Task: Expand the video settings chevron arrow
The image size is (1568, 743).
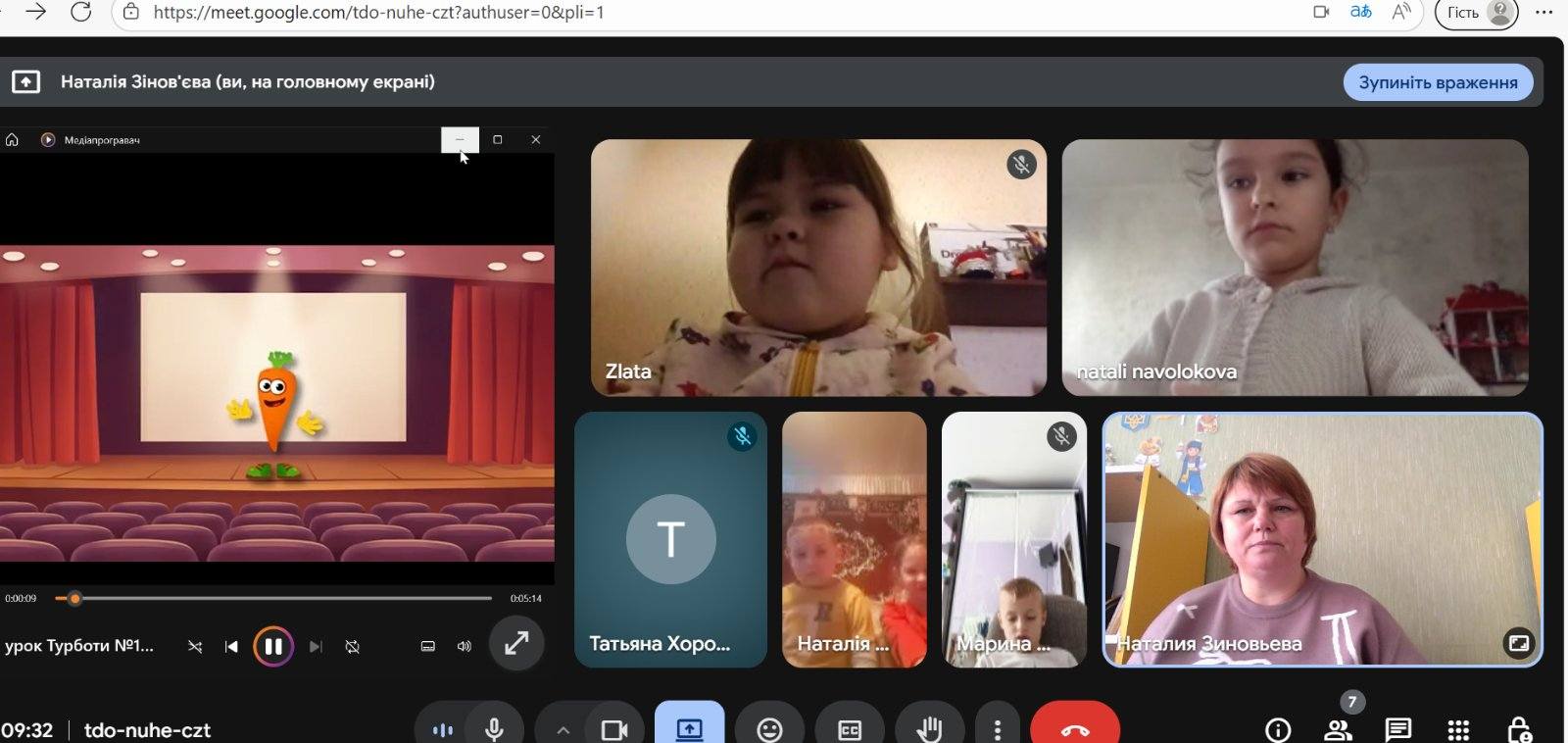Action: pos(563,729)
